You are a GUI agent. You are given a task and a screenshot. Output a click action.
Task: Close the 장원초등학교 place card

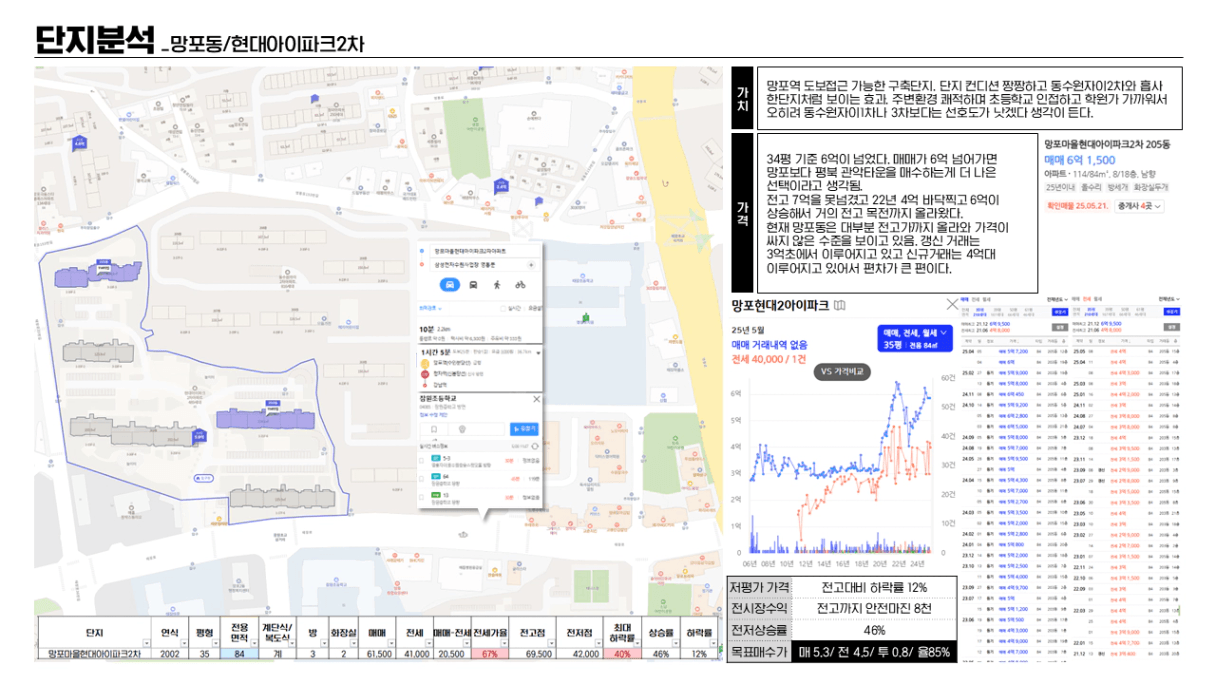click(x=536, y=399)
